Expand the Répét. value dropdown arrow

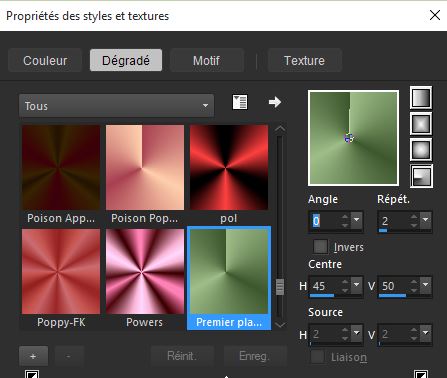426,220
